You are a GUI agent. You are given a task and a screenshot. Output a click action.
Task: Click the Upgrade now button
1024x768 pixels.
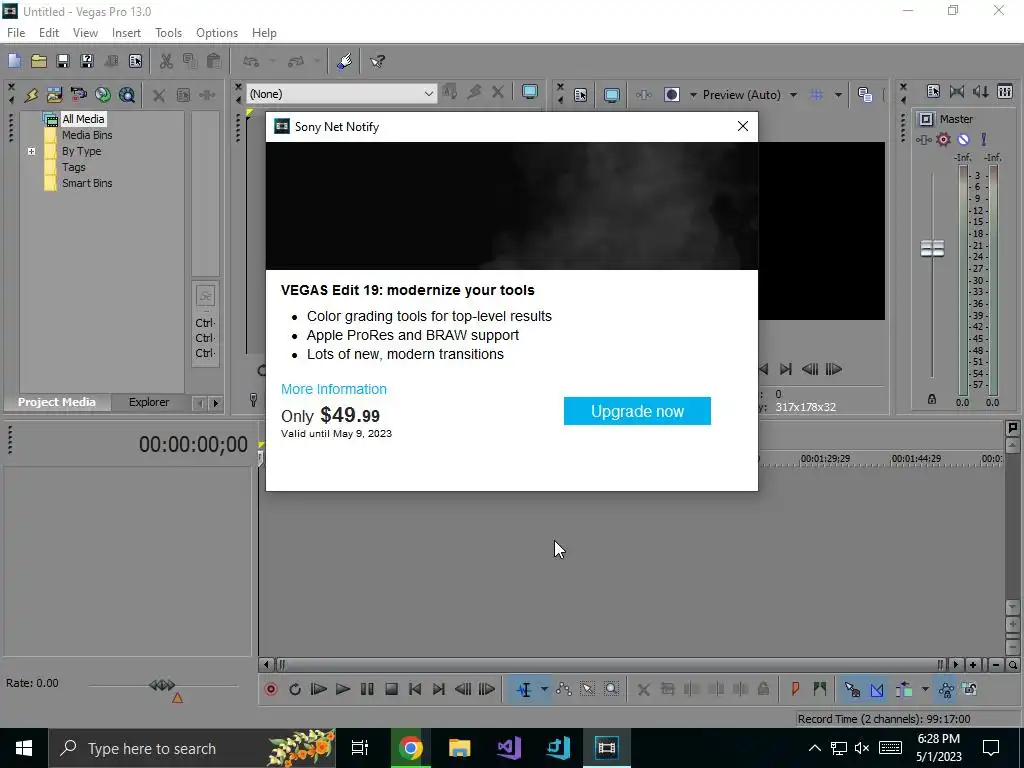point(637,411)
